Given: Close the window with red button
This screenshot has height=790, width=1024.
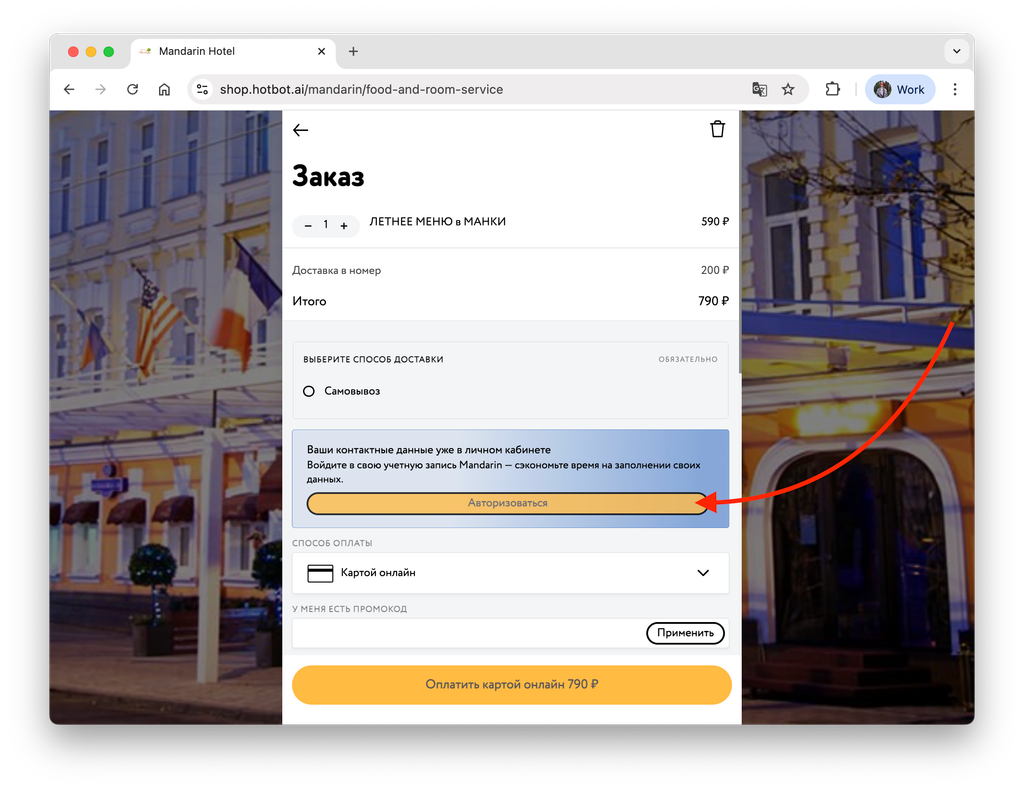Looking at the screenshot, I should (x=73, y=52).
